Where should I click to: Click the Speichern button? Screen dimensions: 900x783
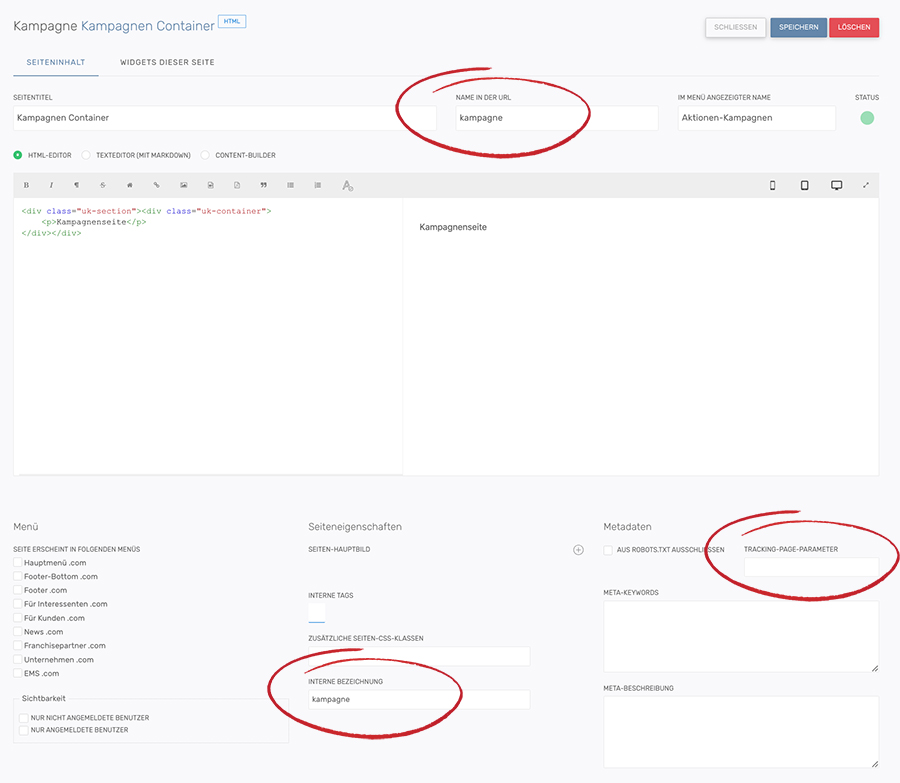[x=798, y=27]
